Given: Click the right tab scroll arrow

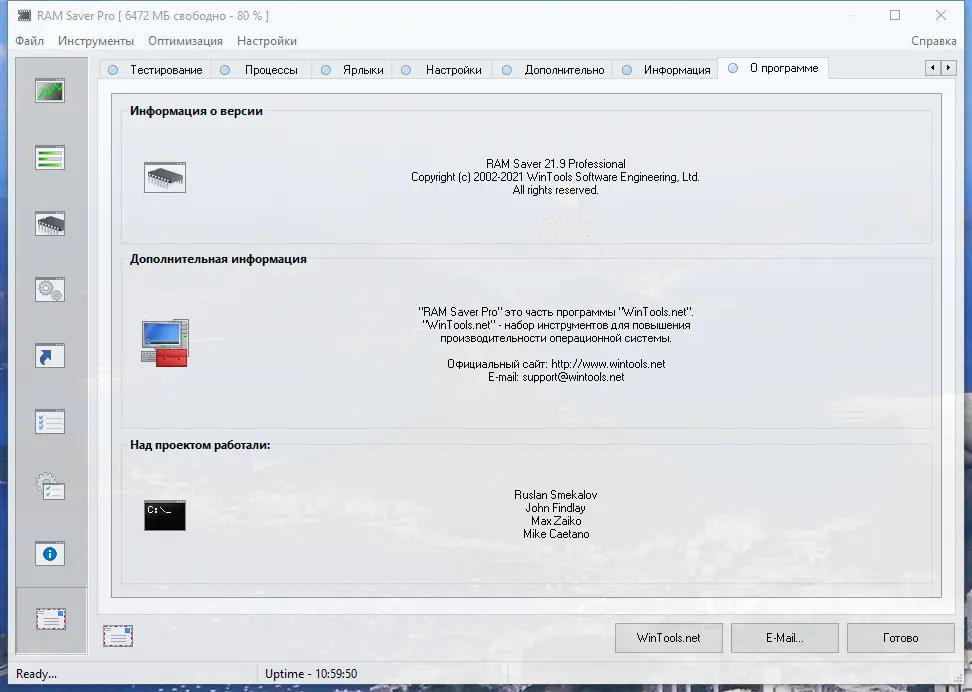Looking at the screenshot, I should [x=949, y=67].
